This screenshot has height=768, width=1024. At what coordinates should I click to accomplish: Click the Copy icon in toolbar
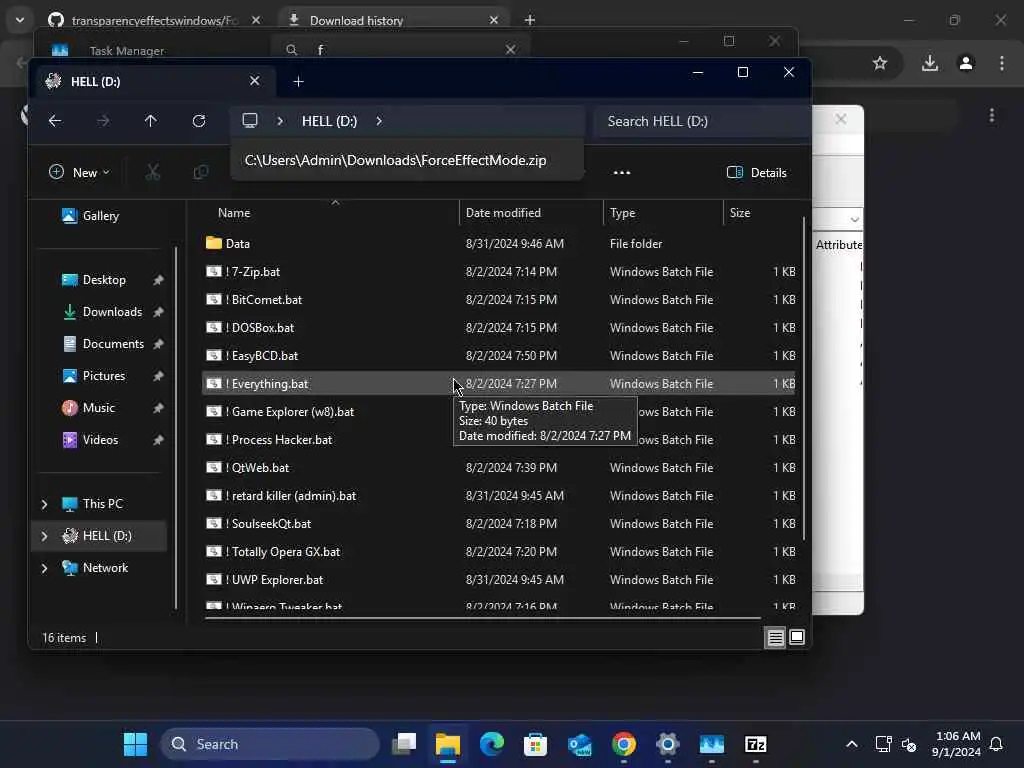[201, 172]
